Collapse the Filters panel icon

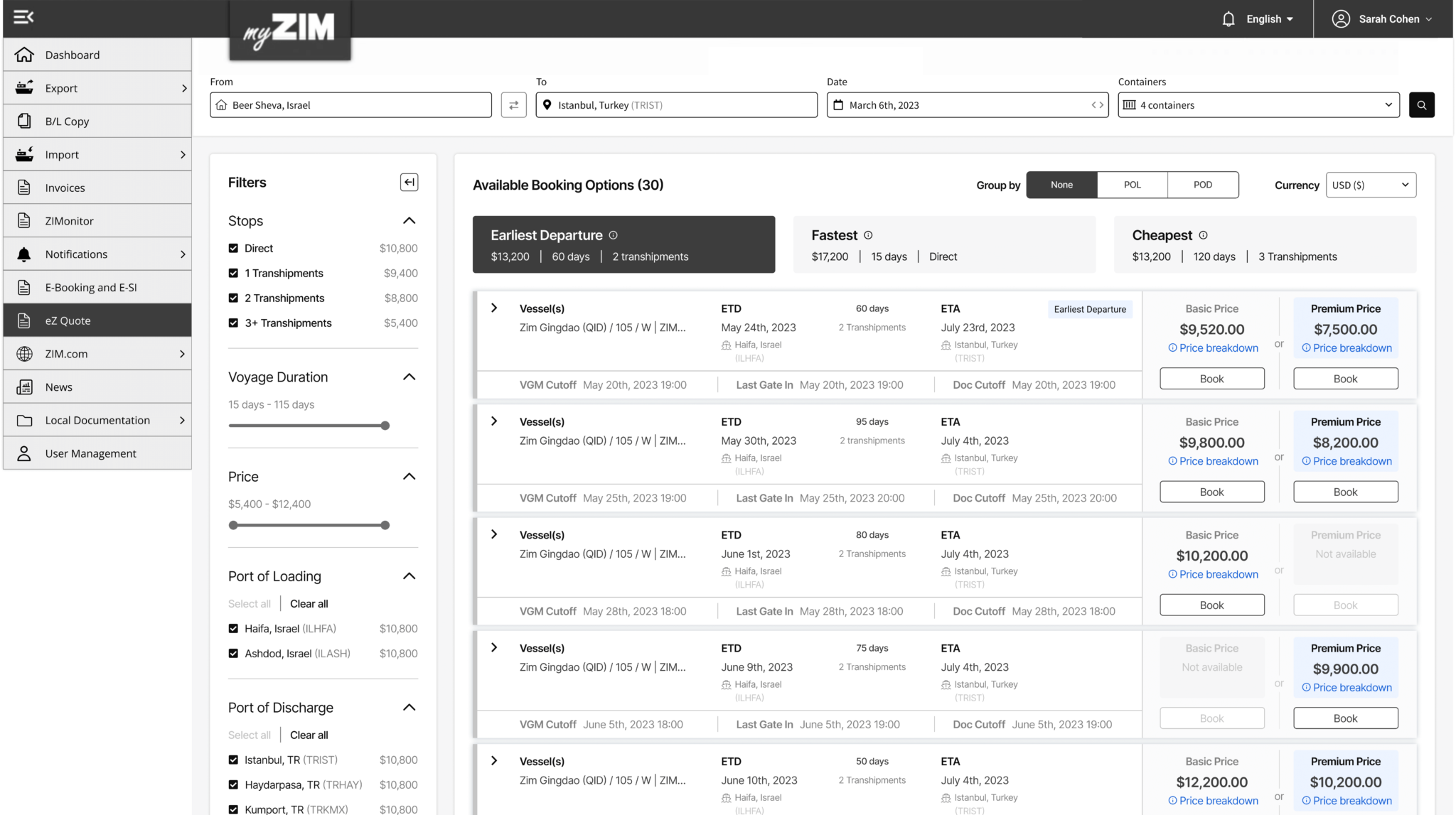click(409, 183)
